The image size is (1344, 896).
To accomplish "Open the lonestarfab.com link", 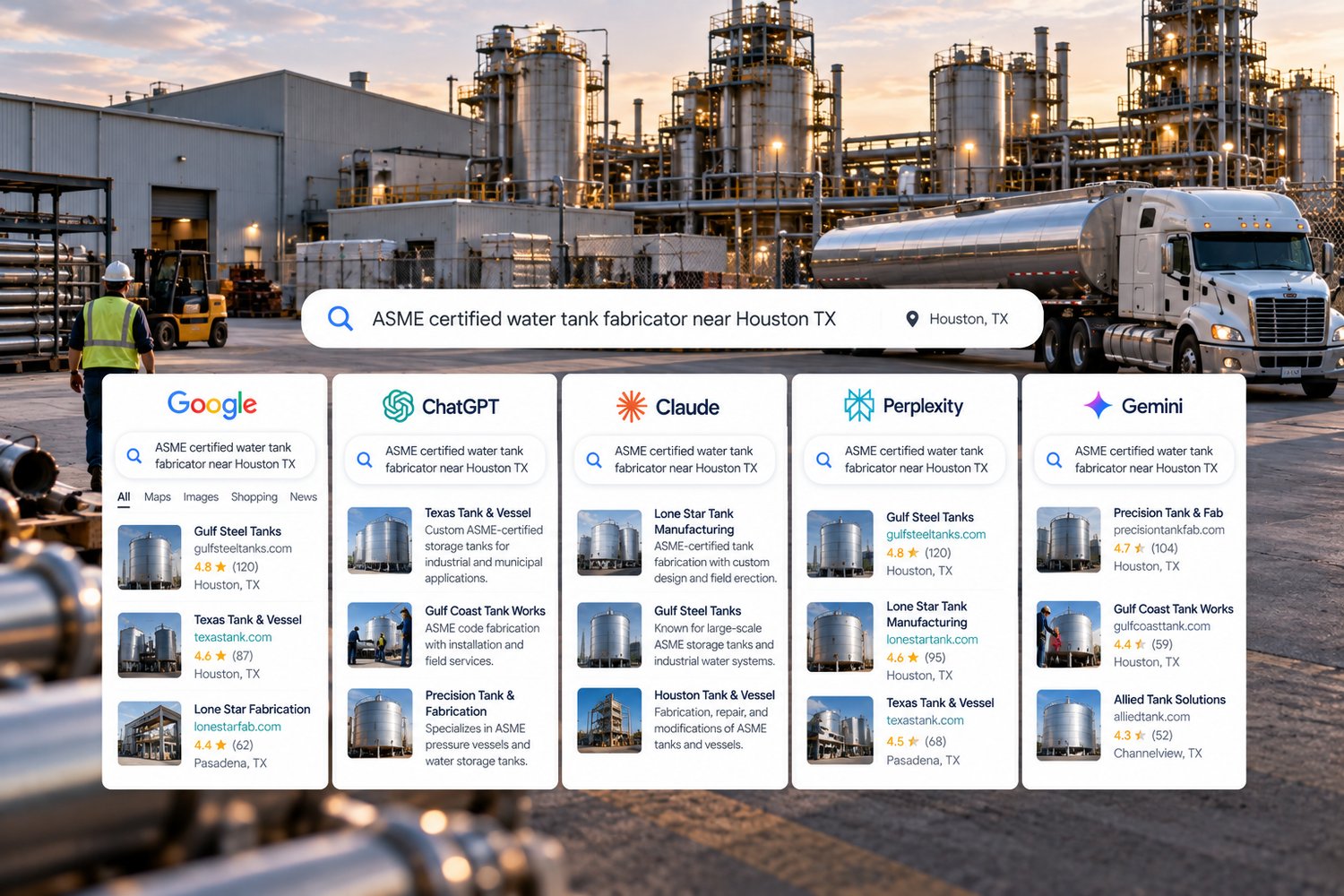I will 237,727.
